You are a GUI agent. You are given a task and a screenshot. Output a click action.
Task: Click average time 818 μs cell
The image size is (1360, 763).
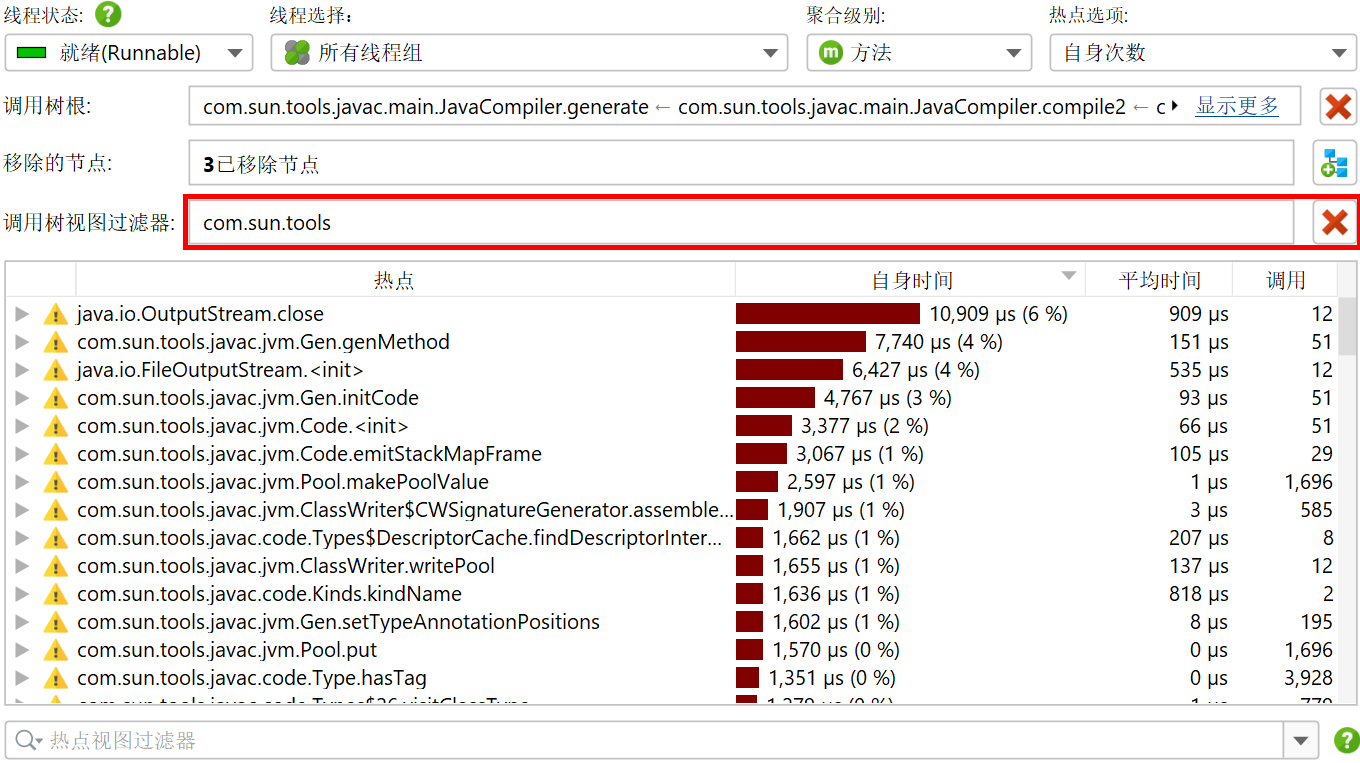(x=1198, y=594)
